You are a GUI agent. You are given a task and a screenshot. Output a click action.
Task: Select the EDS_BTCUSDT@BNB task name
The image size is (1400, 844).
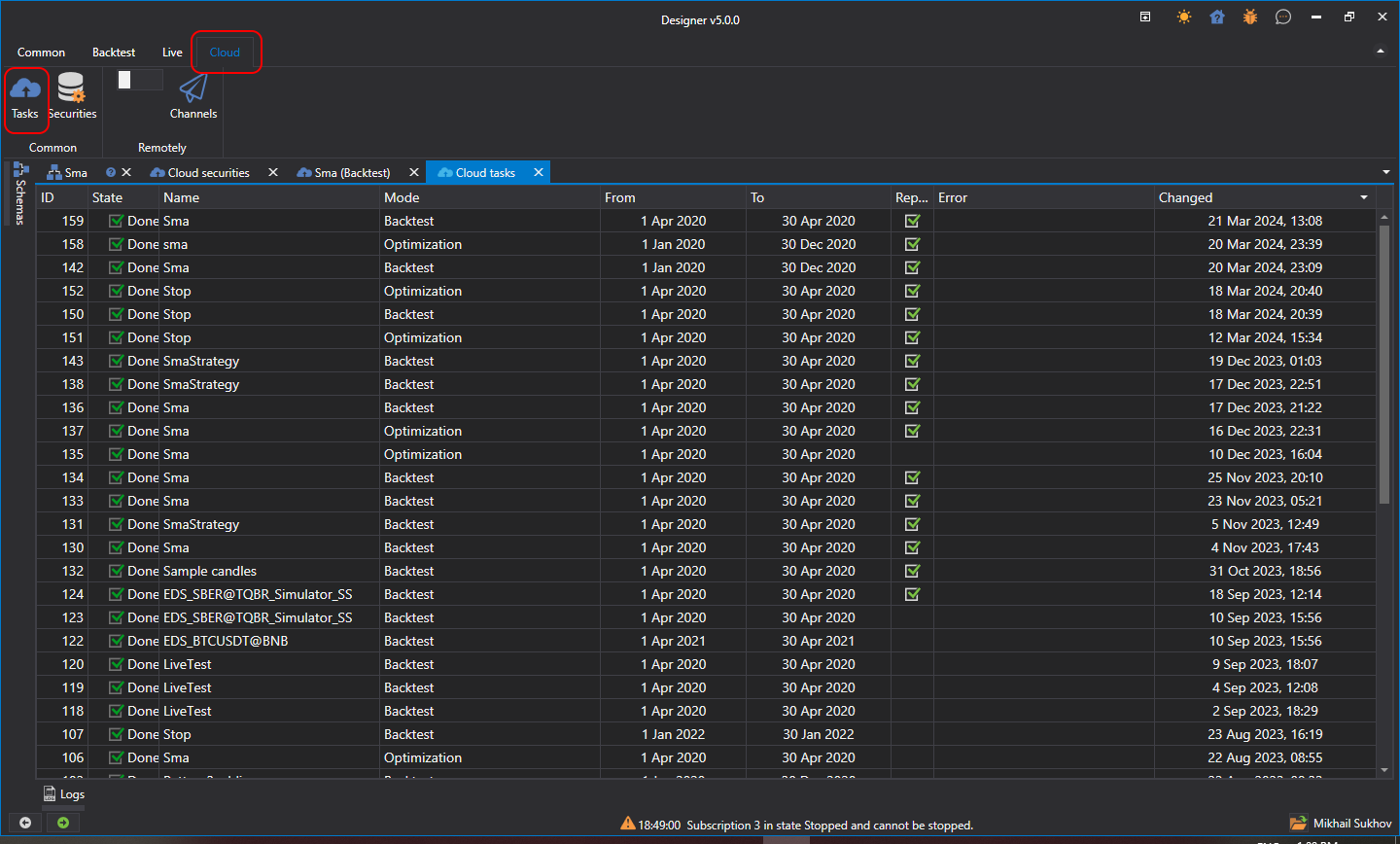tap(226, 641)
